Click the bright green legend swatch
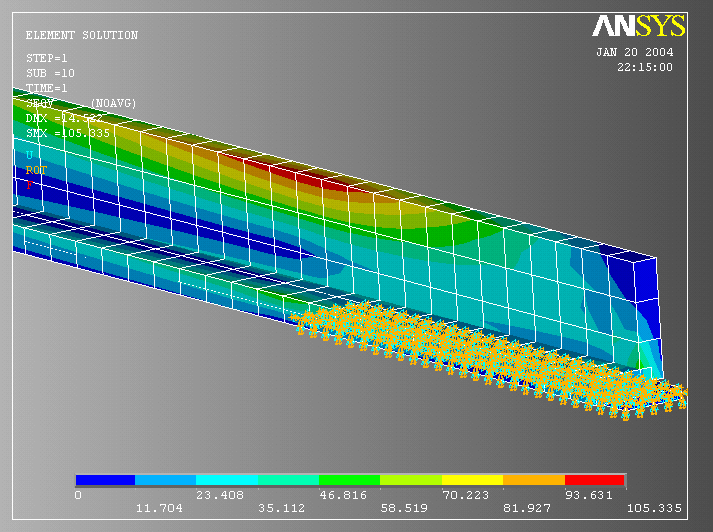Screen dimensions: 713x532 click(x=349, y=480)
